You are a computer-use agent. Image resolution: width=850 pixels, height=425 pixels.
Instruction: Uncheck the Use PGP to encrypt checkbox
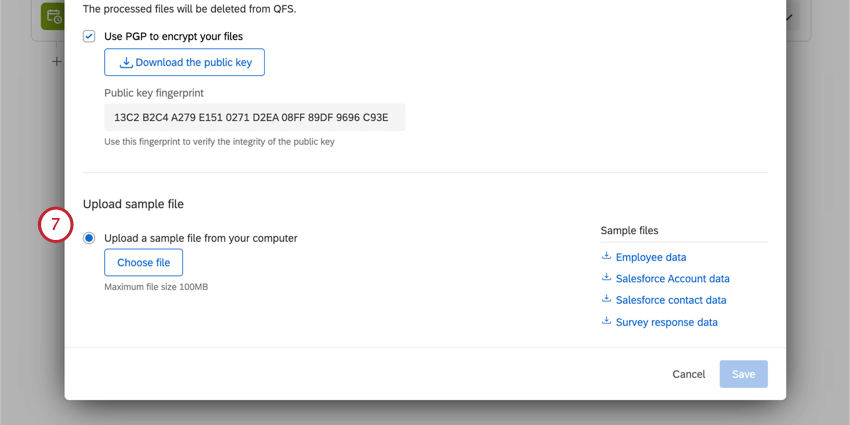pyautogui.click(x=89, y=36)
